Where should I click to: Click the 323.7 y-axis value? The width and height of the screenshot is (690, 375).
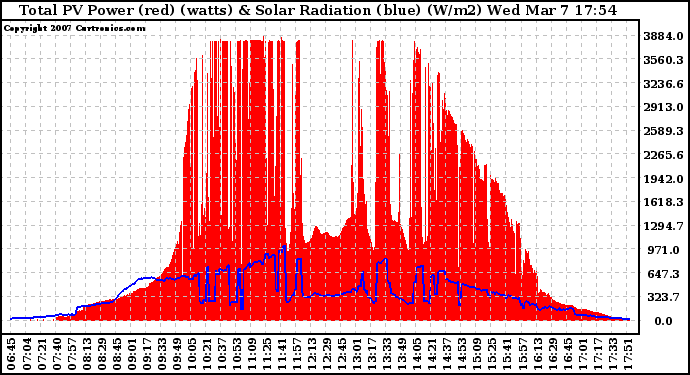[x=665, y=298]
